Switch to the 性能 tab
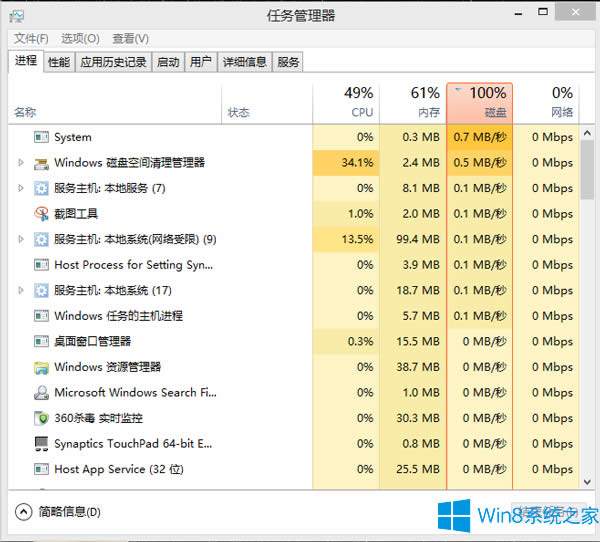The width and height of the screenshot is (600, 542). coord(59,62)
